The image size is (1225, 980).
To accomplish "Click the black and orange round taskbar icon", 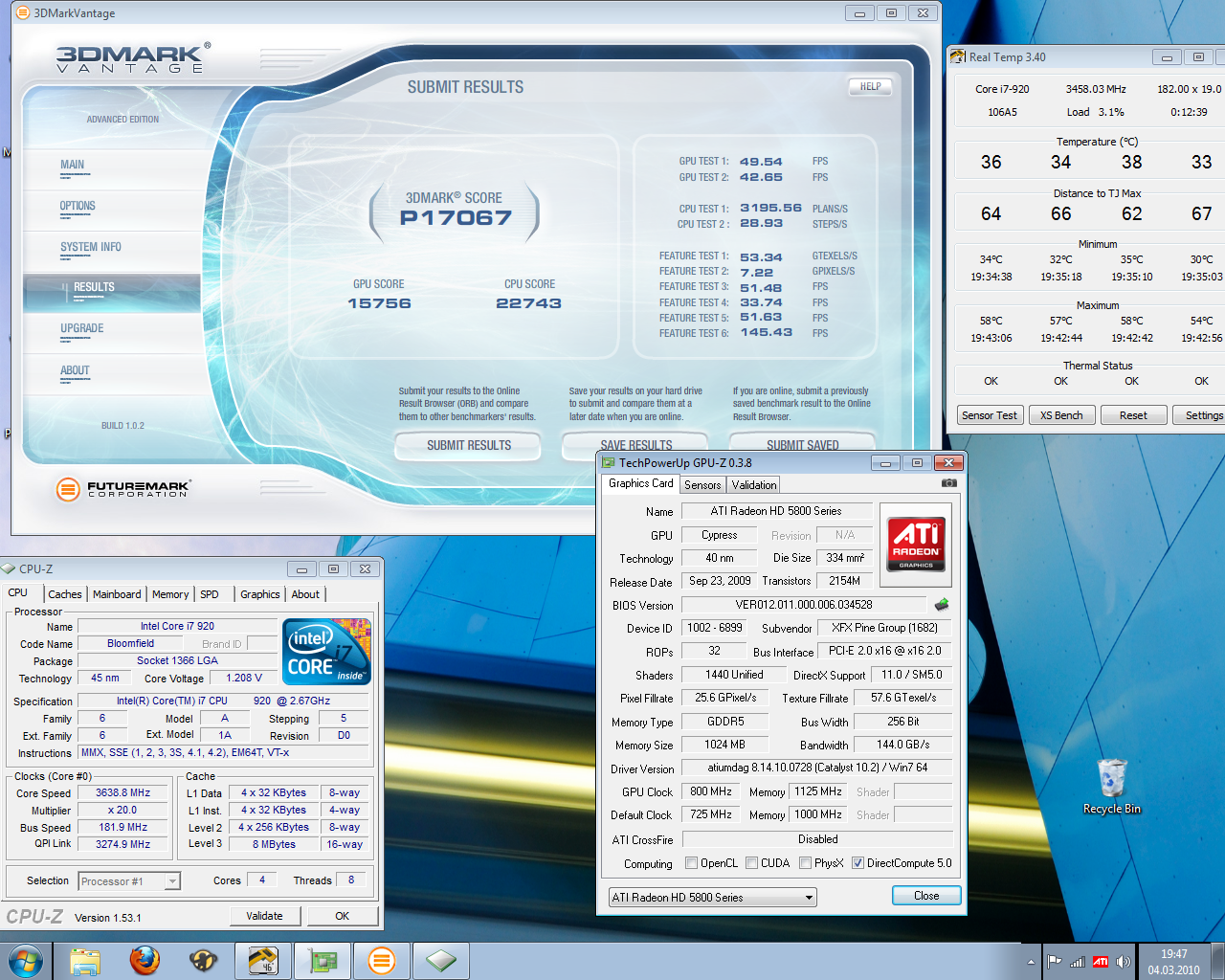I will 204,961.
